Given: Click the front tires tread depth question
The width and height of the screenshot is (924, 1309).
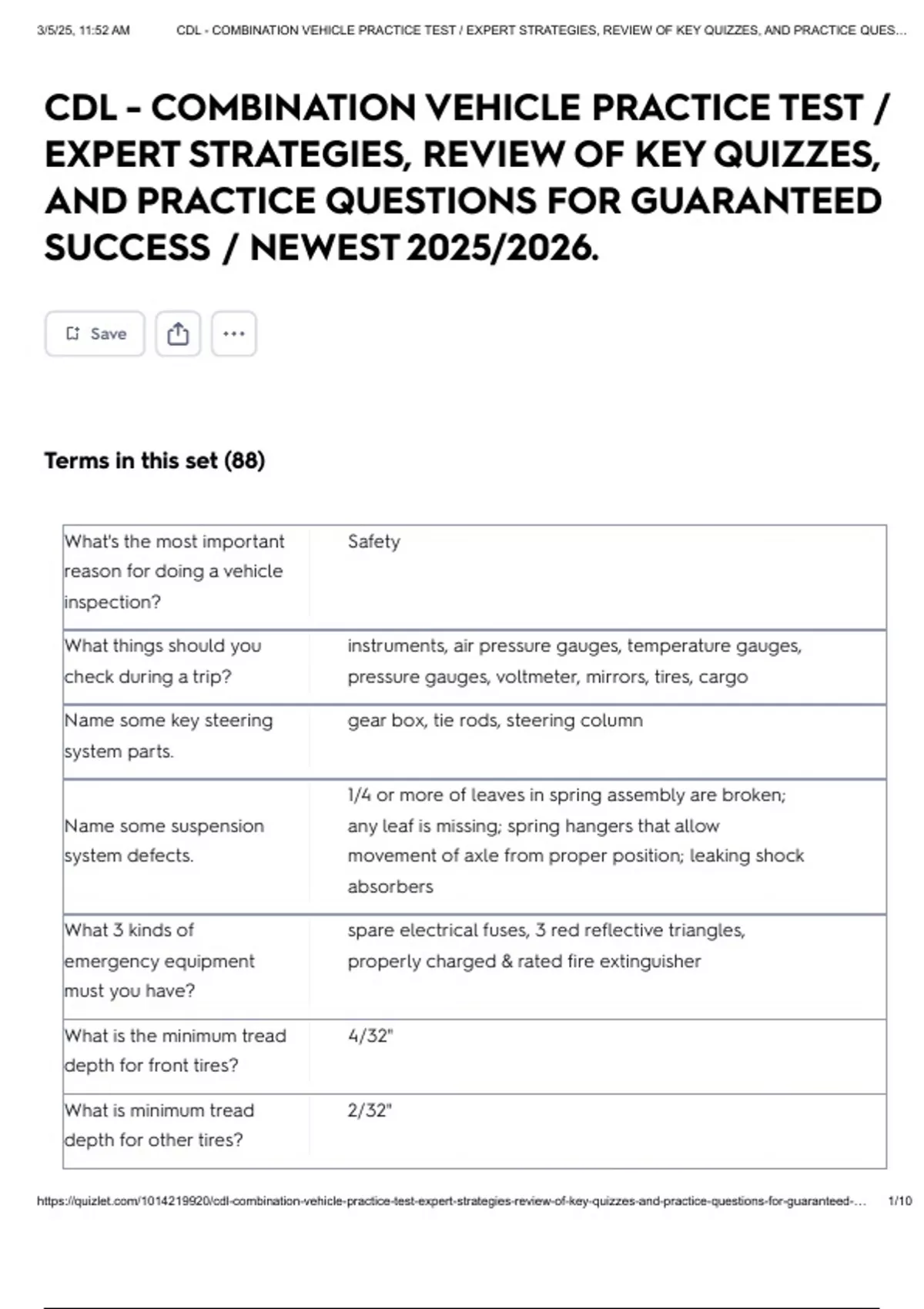Looking at the screenshot, I should (x=175, y=1050).
